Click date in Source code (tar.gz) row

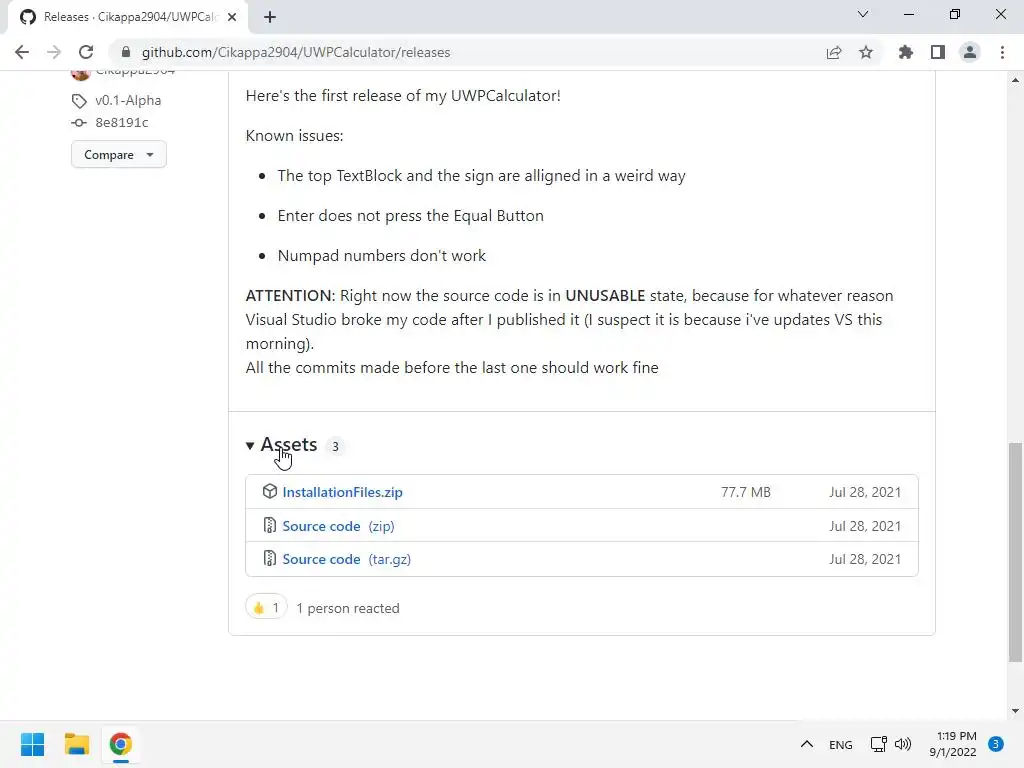click(865, 560)
